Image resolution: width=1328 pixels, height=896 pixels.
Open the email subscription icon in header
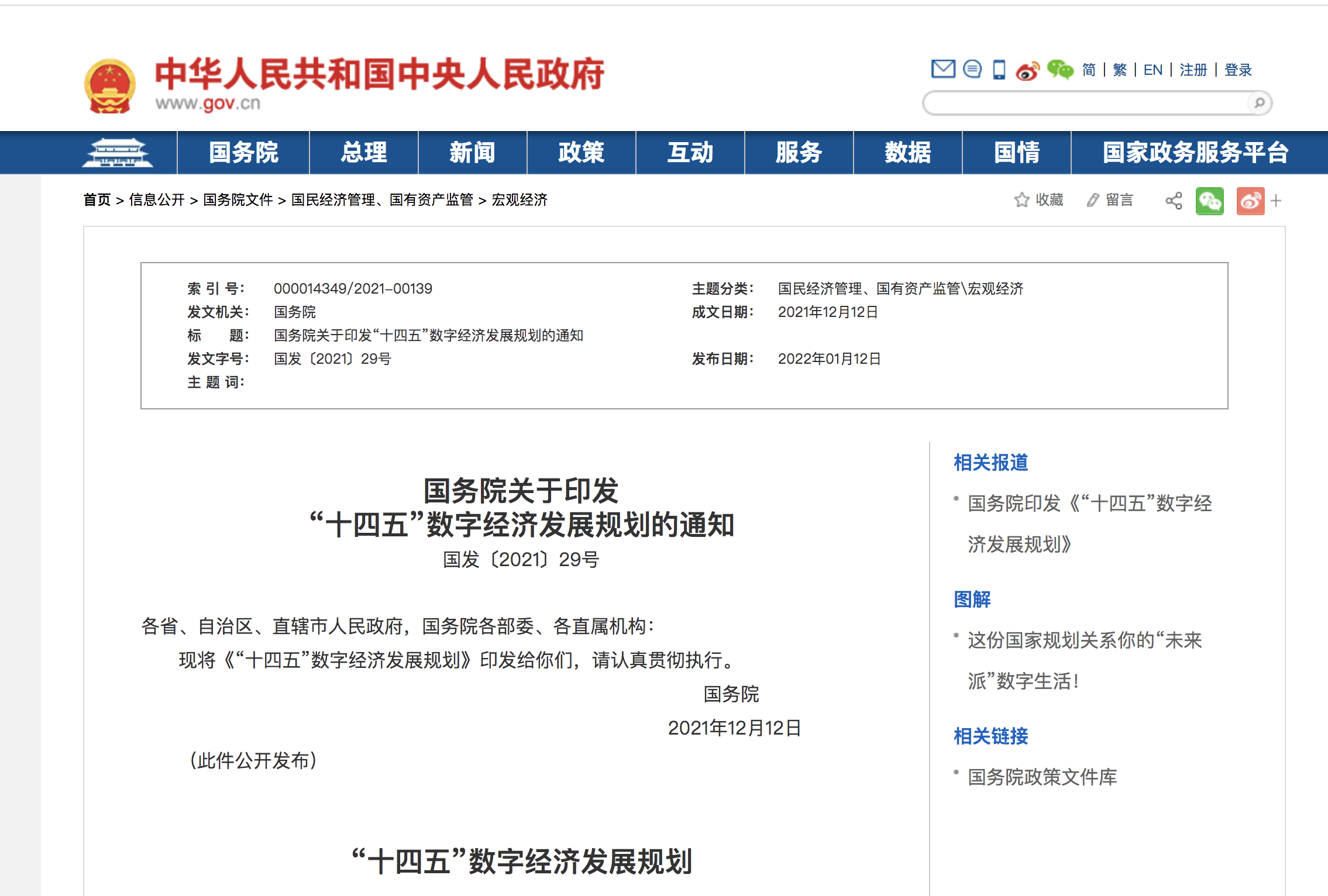(943, 69)
